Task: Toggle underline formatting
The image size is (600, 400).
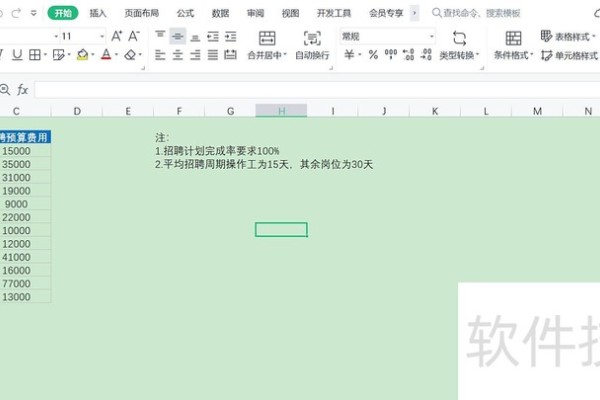Action: tap(17, 55)
